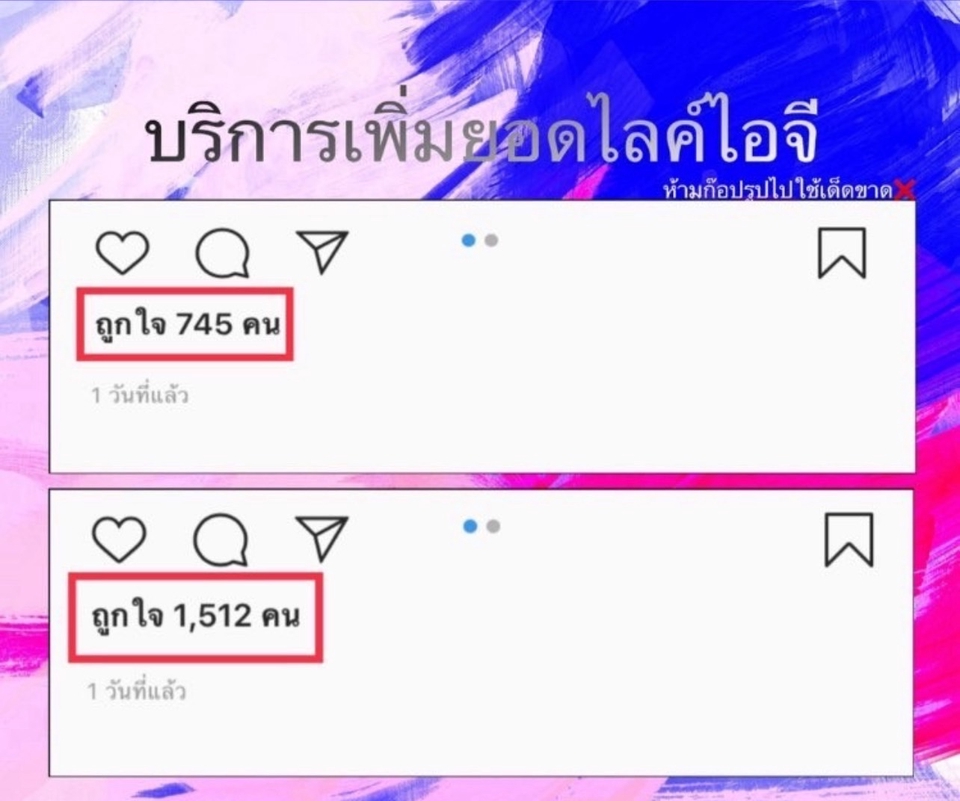
Task: Tap the heart like icon in top post
Action: tap(122, 252)
